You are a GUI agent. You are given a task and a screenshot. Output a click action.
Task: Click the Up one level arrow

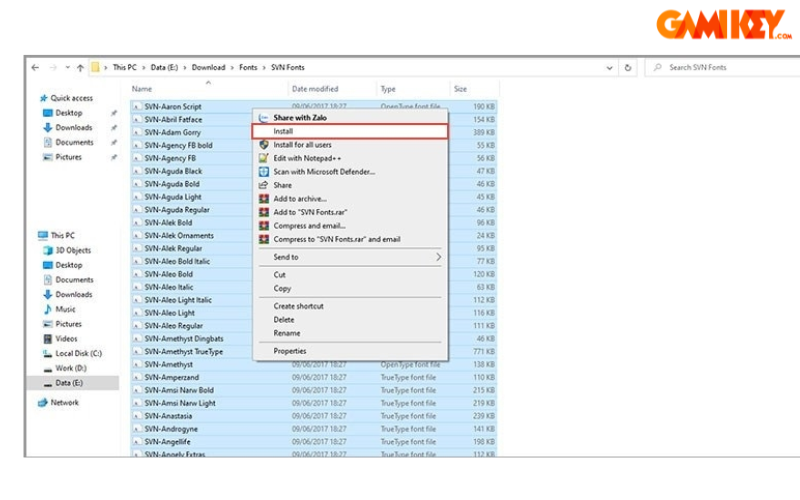(80, 68)
